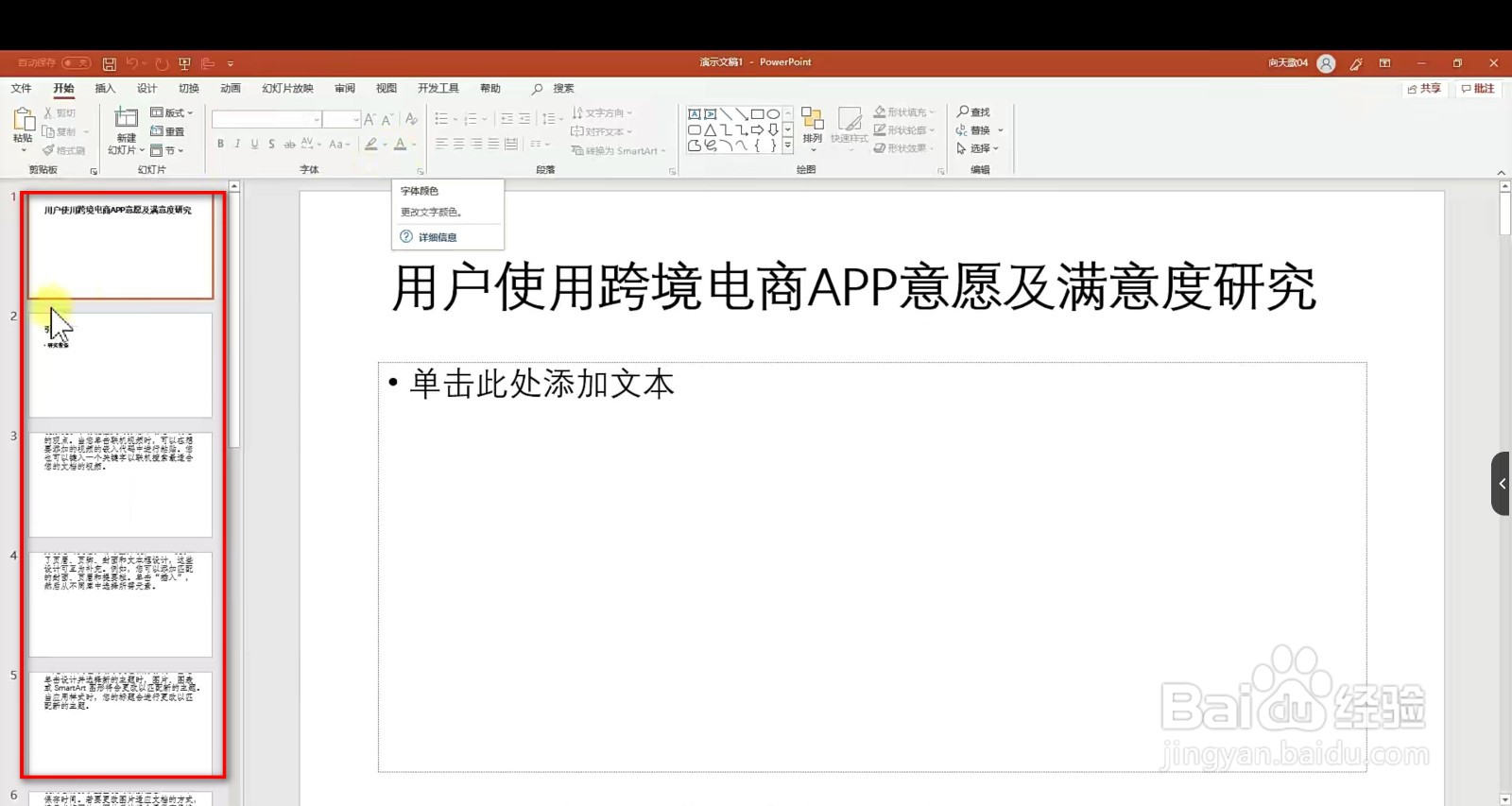Viewport: 1512px width, 806px height.
Task: Click the font color A button
Action: tap(400, 144)
